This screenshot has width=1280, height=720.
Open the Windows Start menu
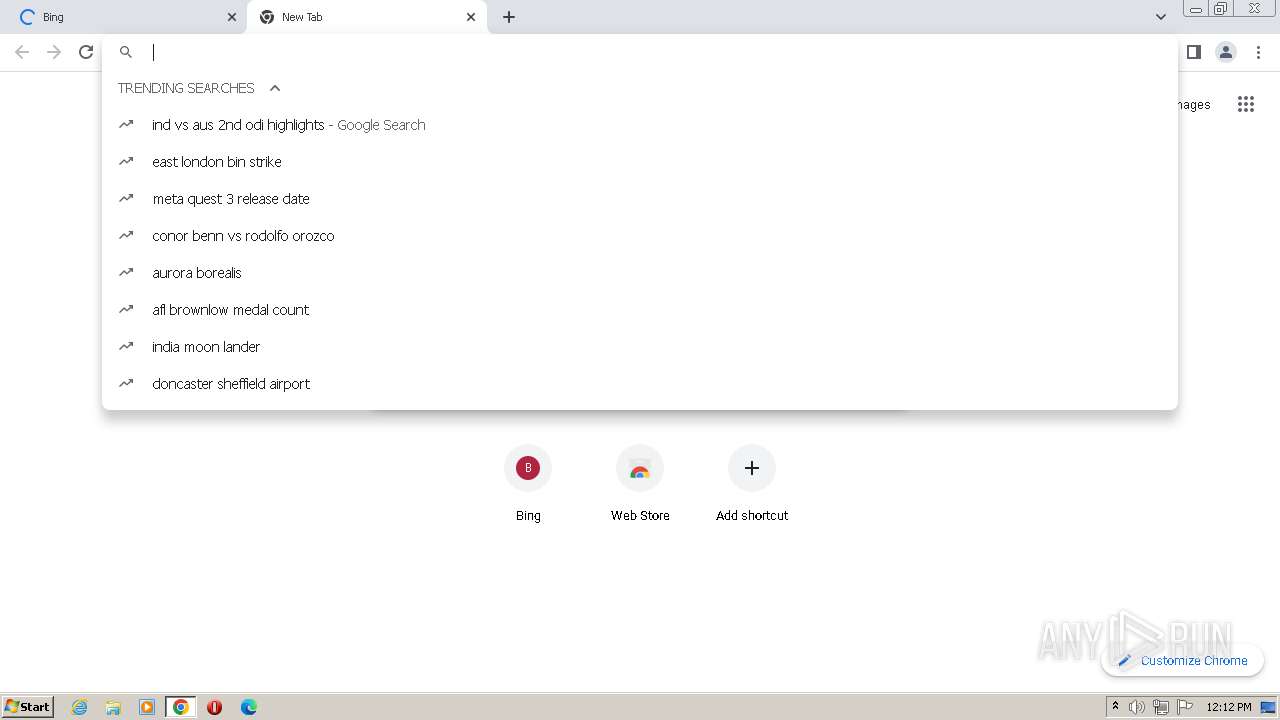pos(28,707)
